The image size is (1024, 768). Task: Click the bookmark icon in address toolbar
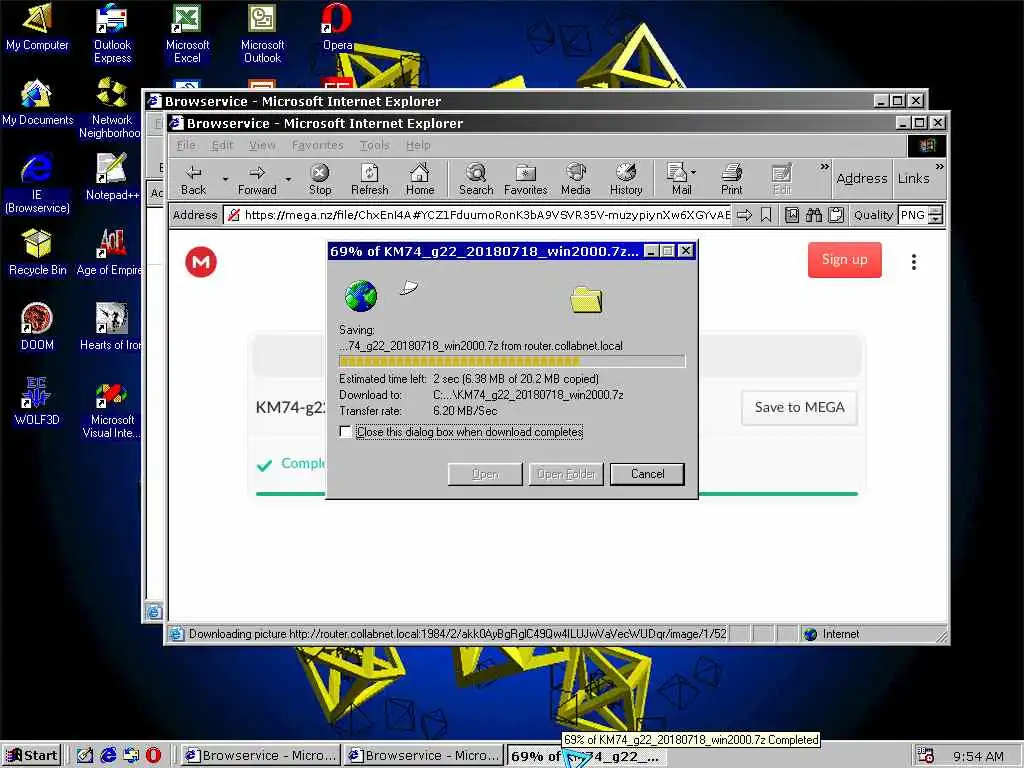pos(766,215)
